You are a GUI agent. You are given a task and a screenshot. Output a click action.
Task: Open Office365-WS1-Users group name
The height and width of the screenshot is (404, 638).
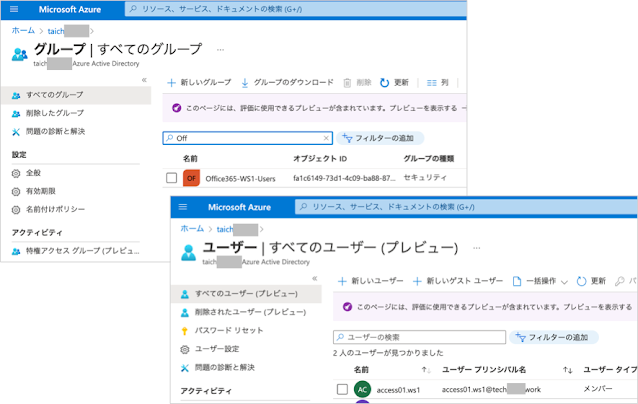tap(240, 179)
